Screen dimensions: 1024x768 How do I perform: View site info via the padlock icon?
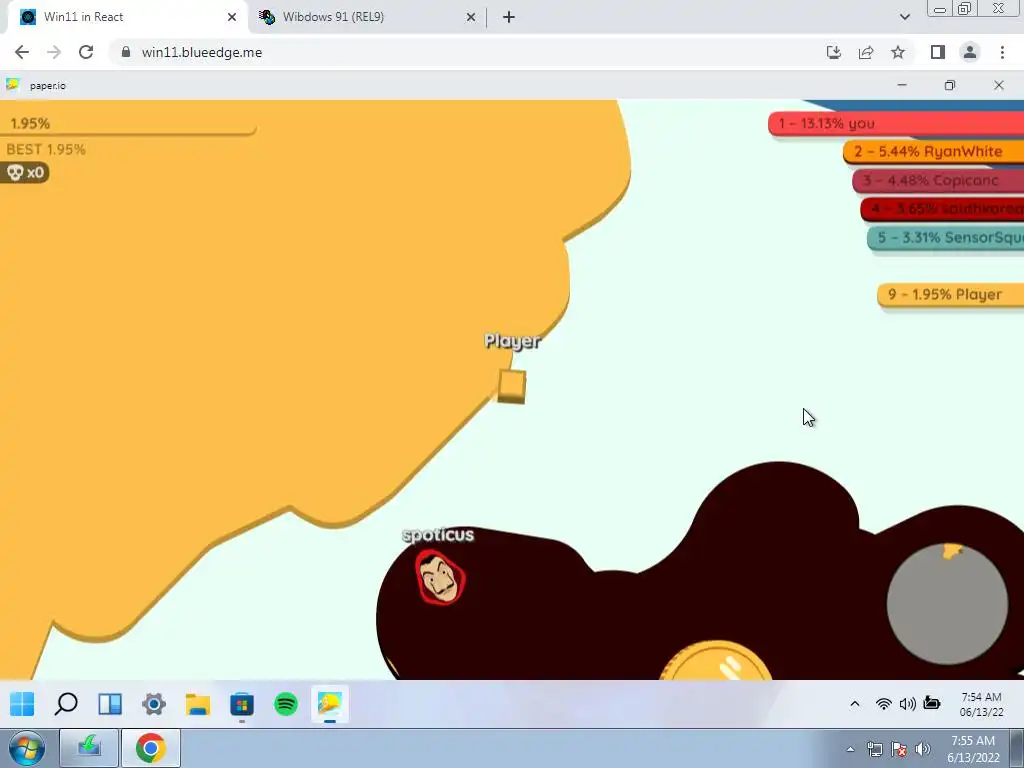pyautogui.click(x=126, y=52)
